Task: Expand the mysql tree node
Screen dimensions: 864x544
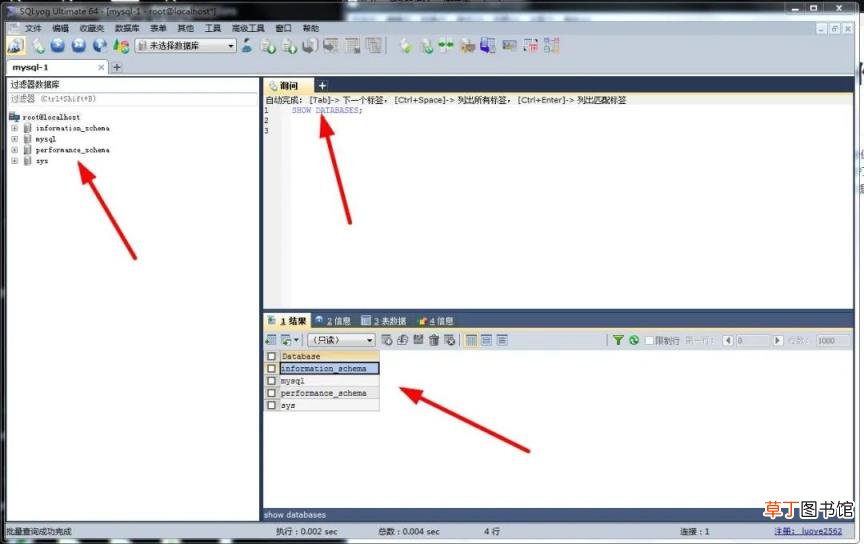Action: click(x=15, y=139)
